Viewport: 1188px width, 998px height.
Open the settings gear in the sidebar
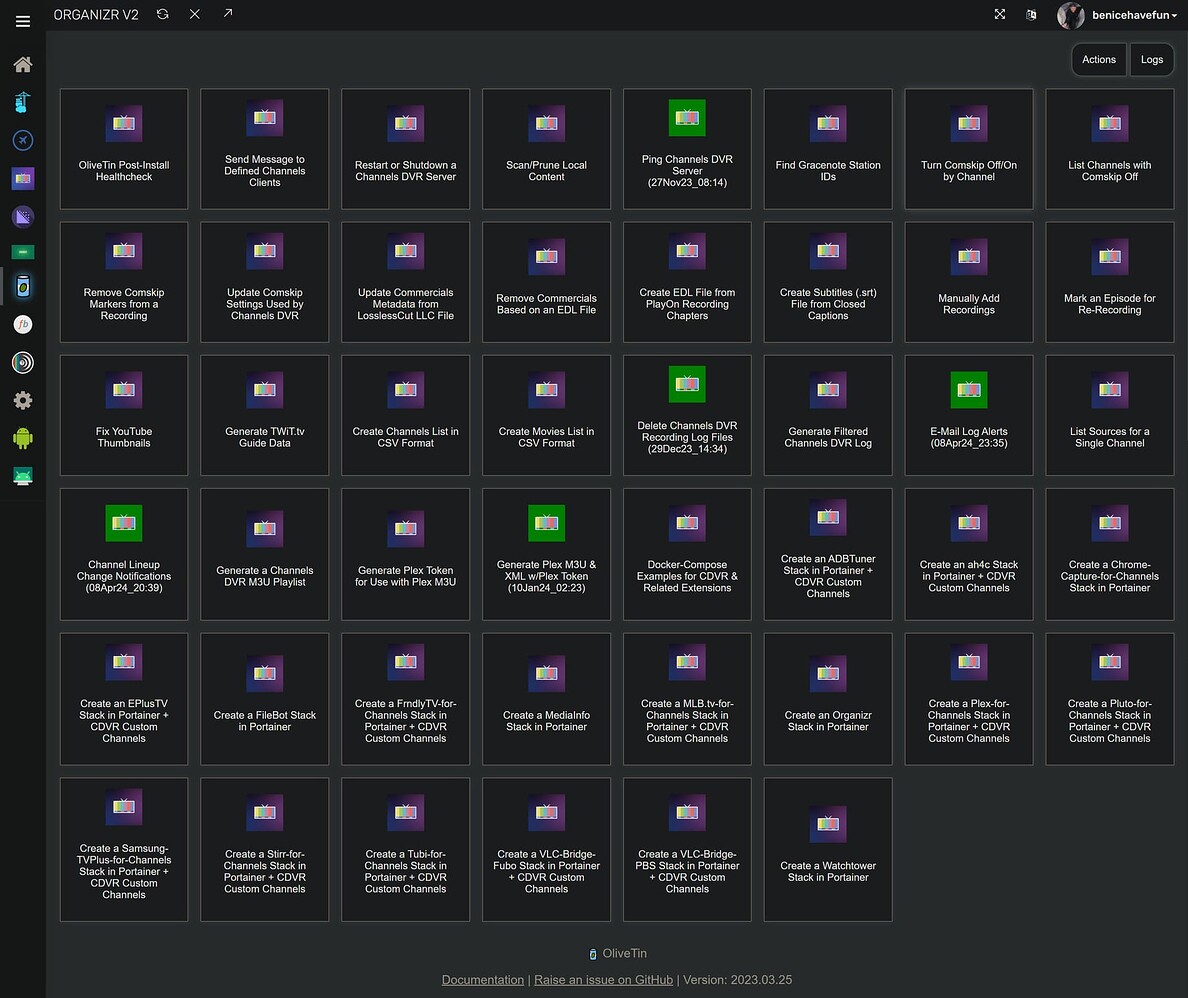[22, 400]
